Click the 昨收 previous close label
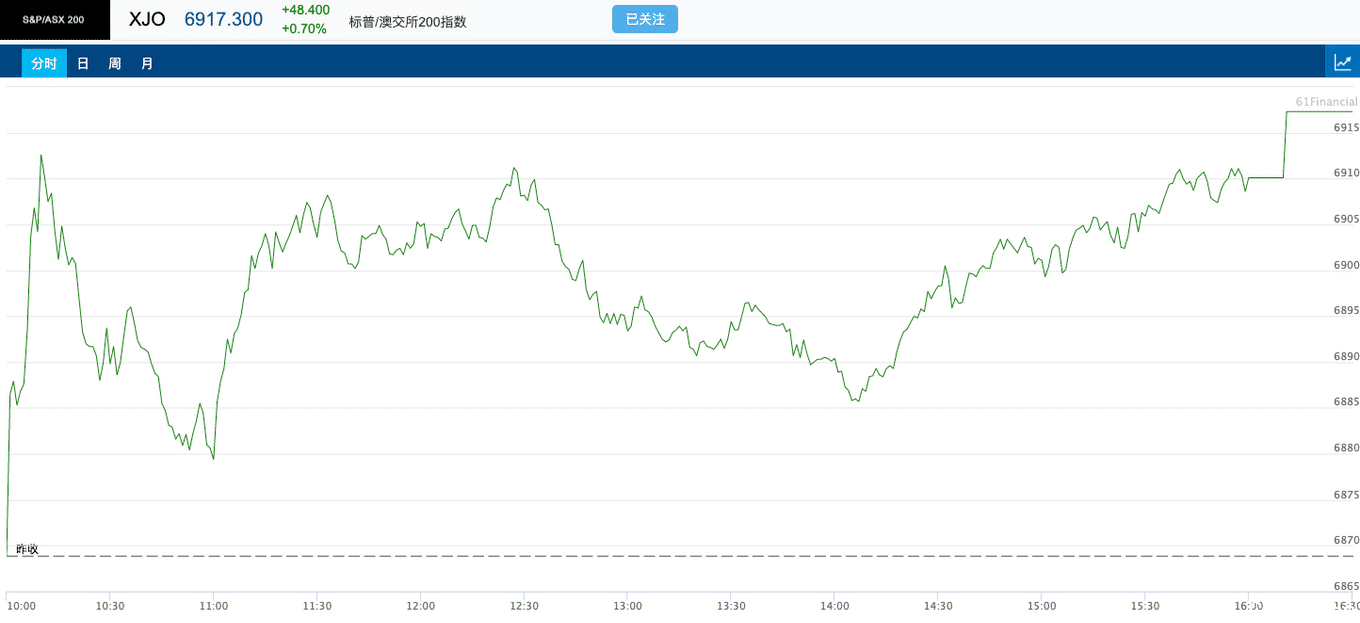 click(x=27, y=549)
